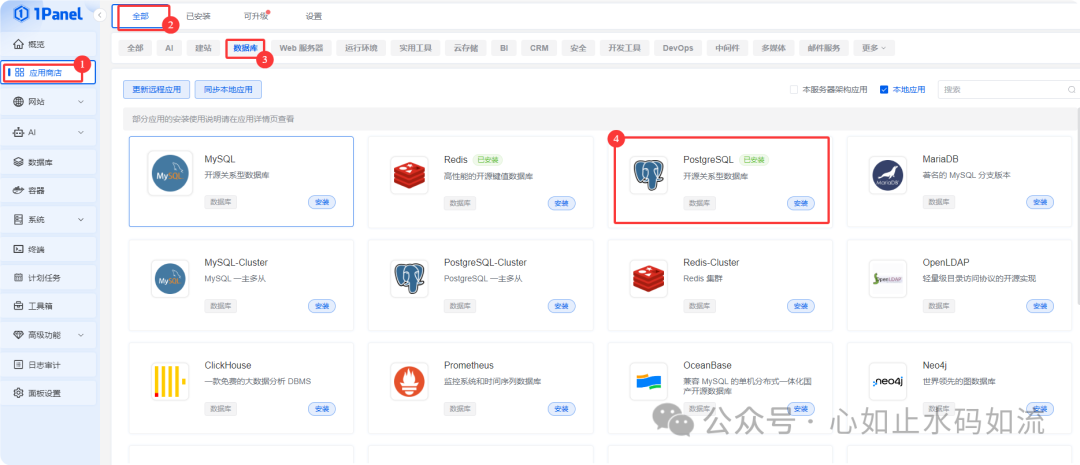Click the globe icon for 网站
Screen dimensions: 1080x465
pyautogui.click(x=19, y=102)
